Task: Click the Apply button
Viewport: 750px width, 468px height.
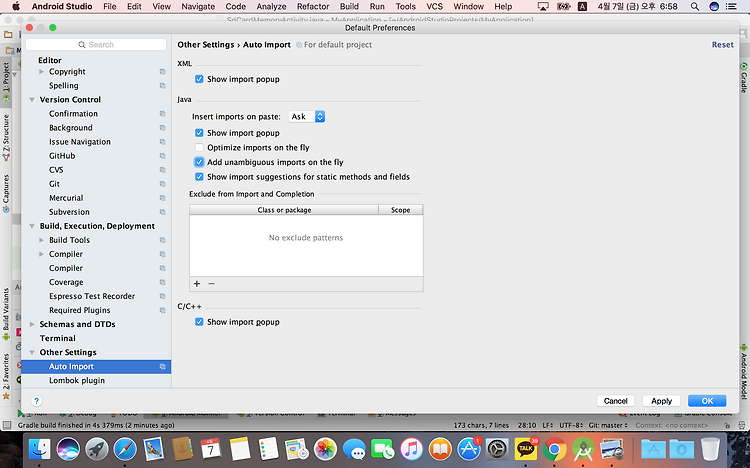Action: point(662,401)
